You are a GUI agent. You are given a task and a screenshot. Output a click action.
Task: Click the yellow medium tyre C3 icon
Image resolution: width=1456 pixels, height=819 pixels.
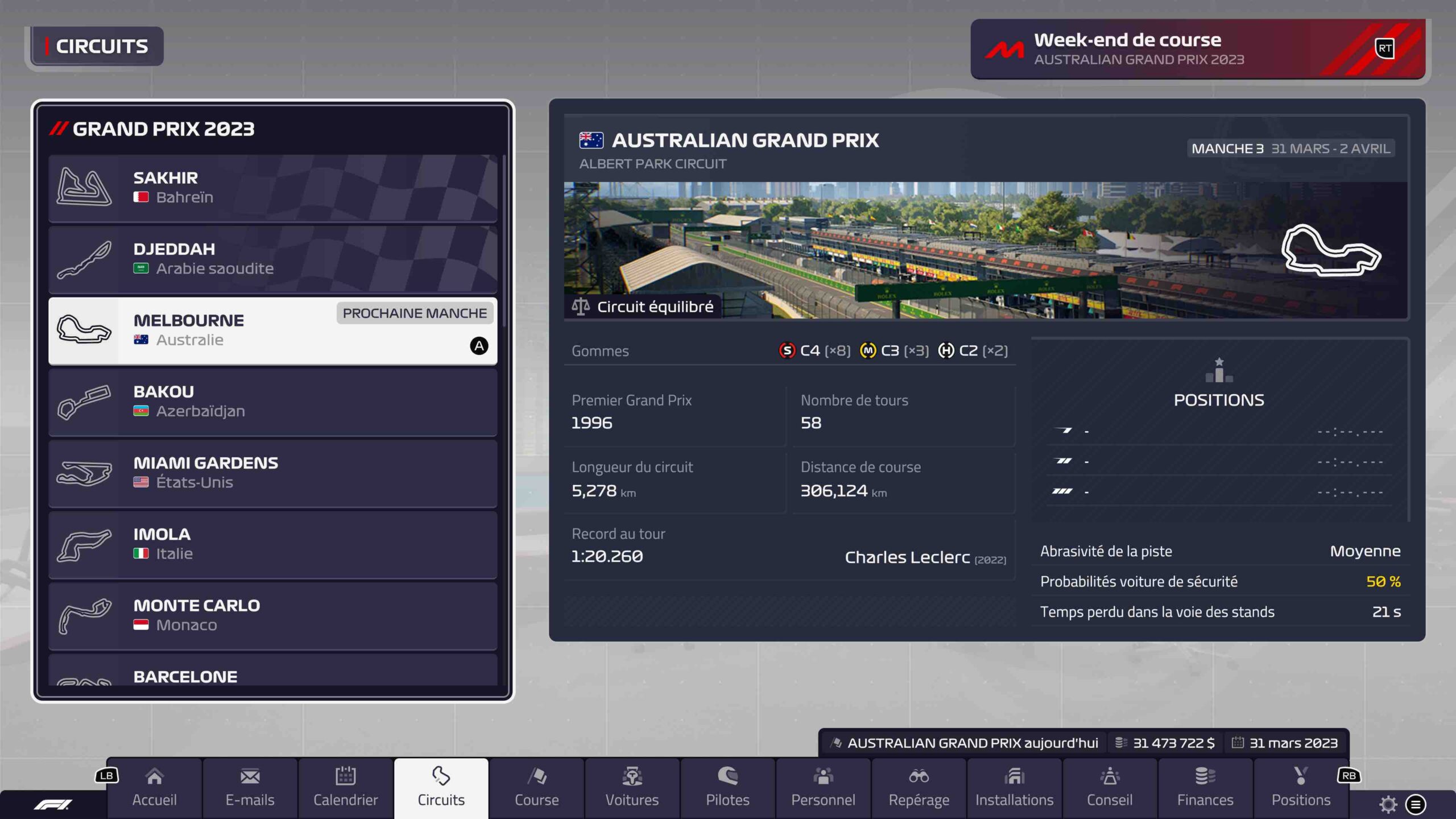(x=868, y=350)
